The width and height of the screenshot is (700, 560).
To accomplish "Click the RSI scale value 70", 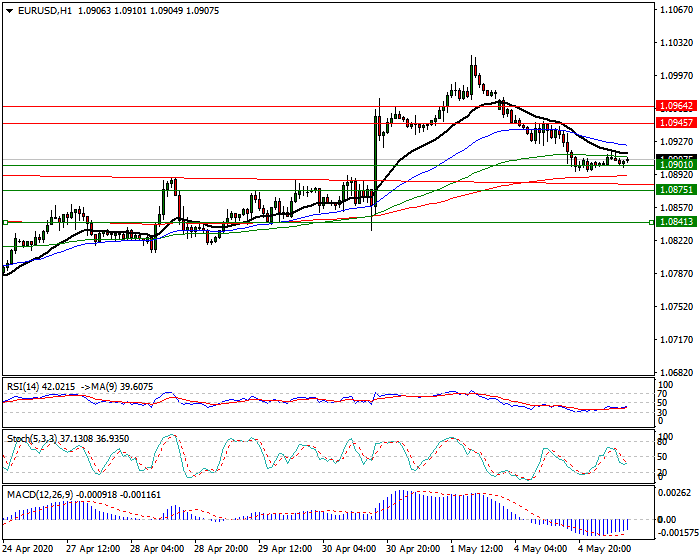I will [663, 394].
